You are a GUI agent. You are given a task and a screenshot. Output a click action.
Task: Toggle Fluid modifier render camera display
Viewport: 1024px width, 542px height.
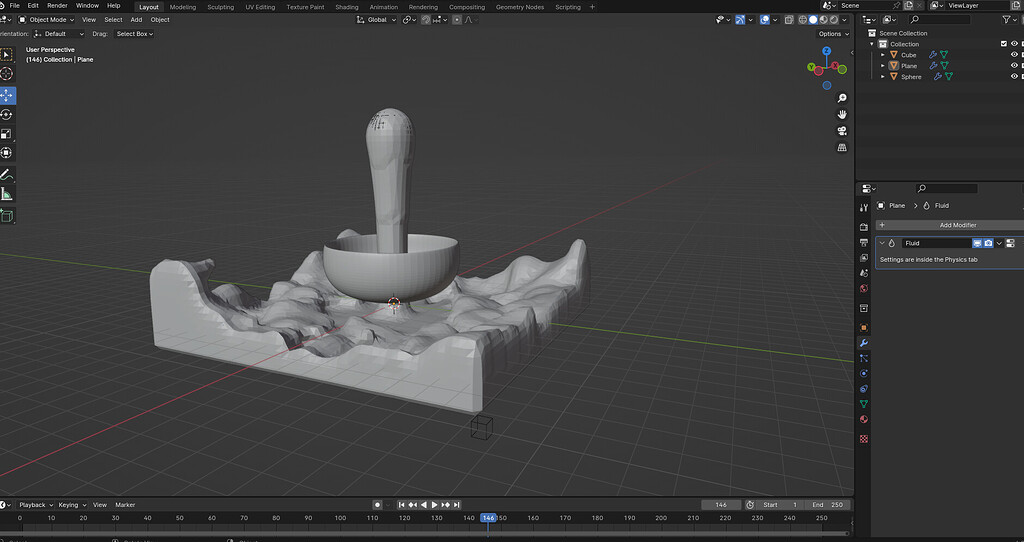point(988,243)
